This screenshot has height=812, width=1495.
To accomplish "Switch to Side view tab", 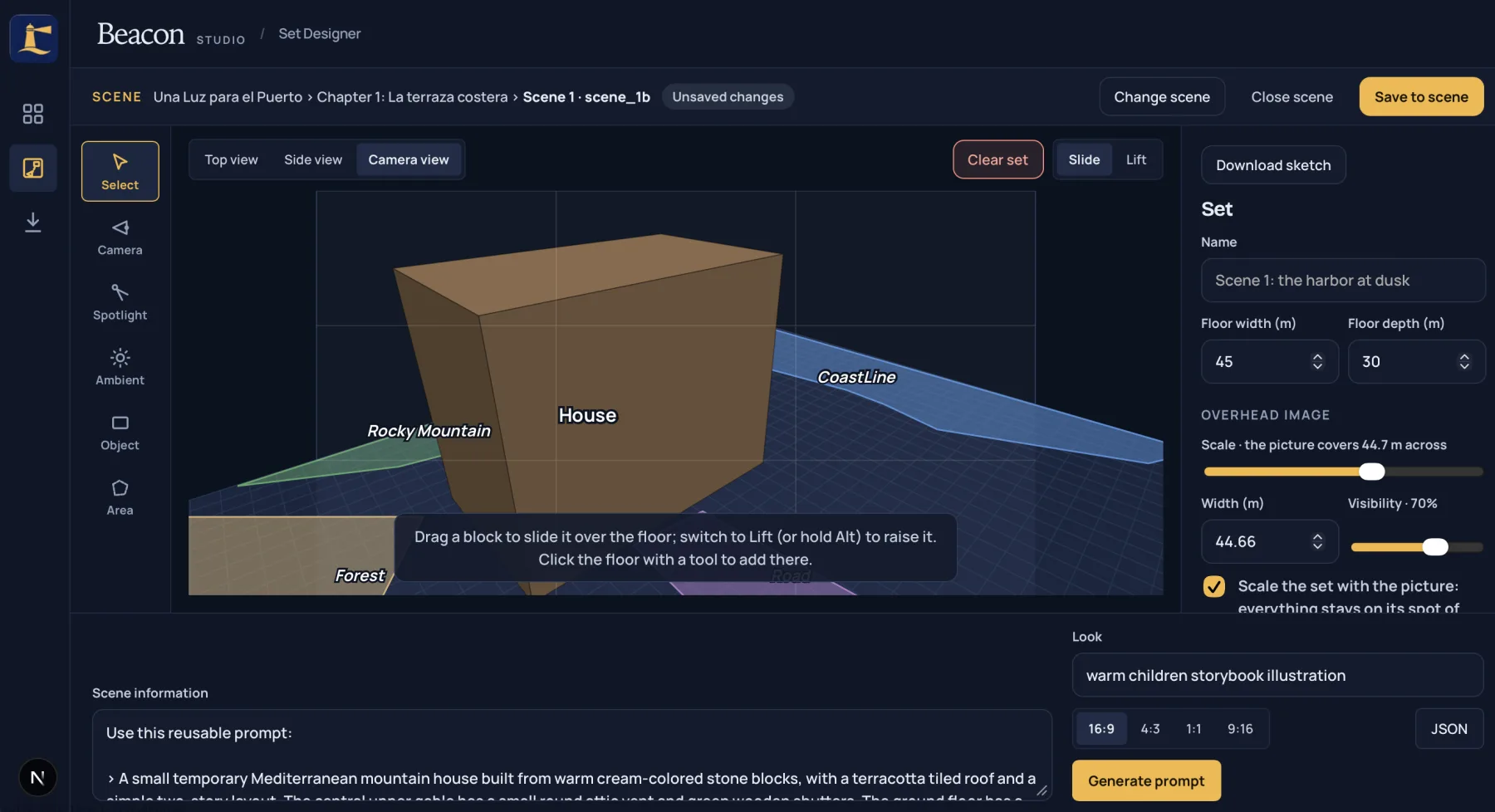I will [313, 159].
